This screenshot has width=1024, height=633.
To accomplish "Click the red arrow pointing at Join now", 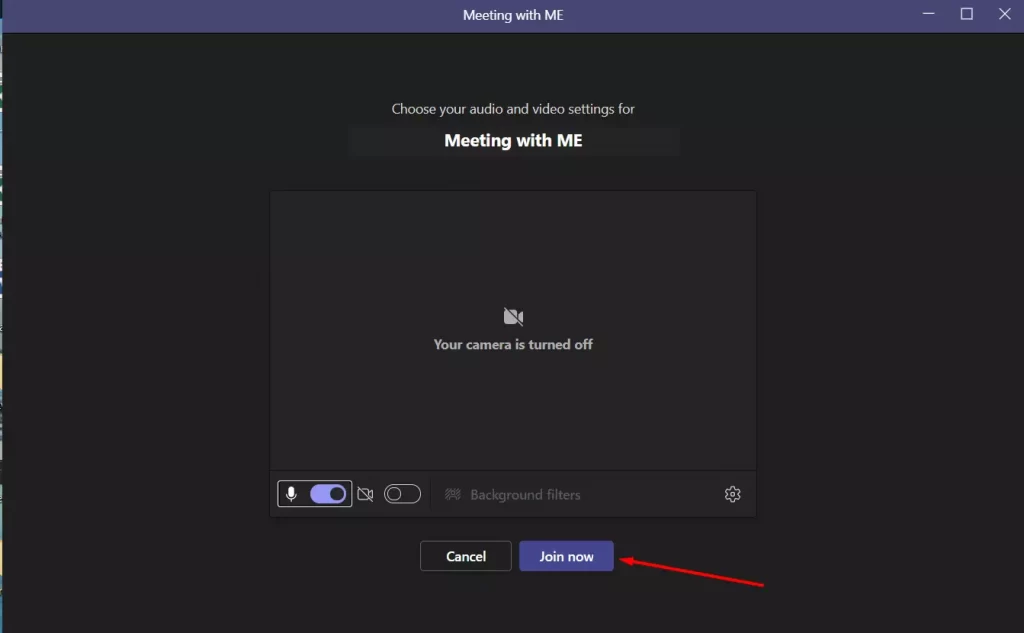I will pos(691,572).
